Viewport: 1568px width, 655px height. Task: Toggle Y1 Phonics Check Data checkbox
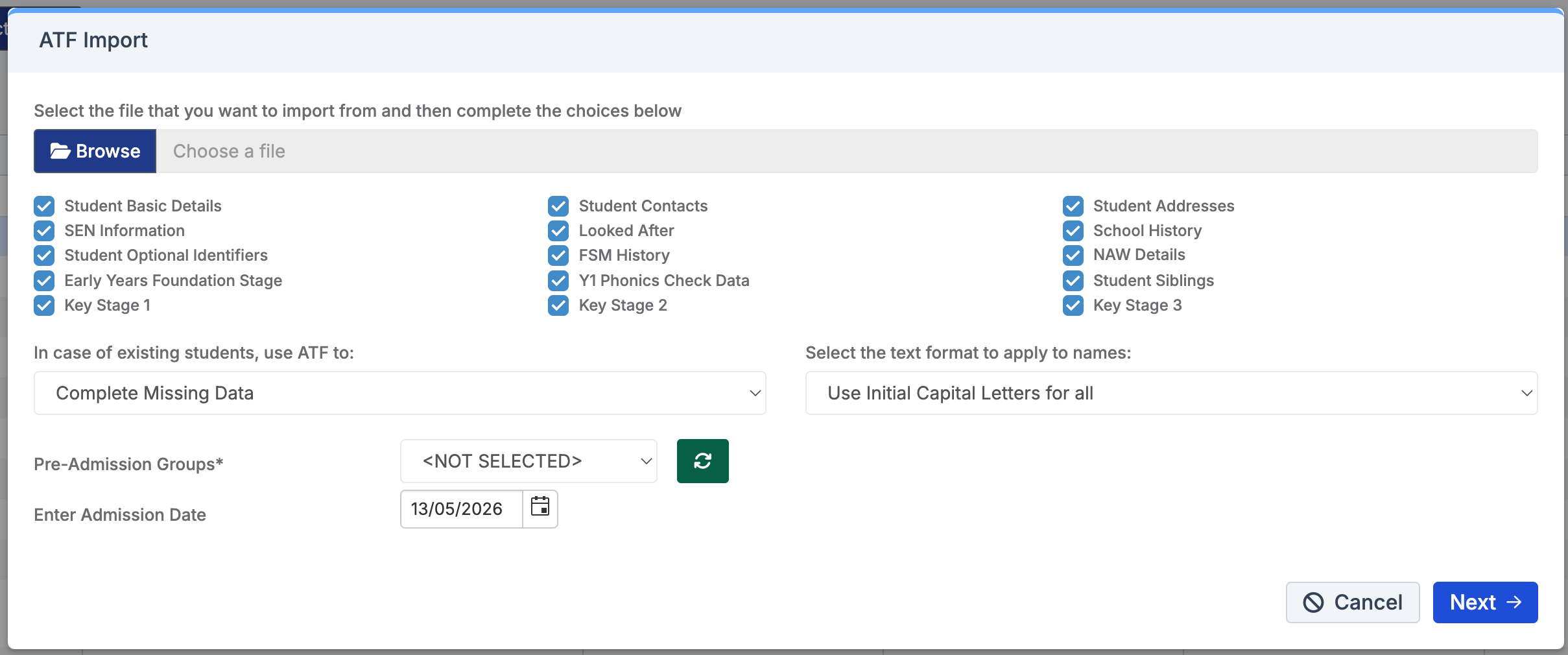click(x=558, y=281)
